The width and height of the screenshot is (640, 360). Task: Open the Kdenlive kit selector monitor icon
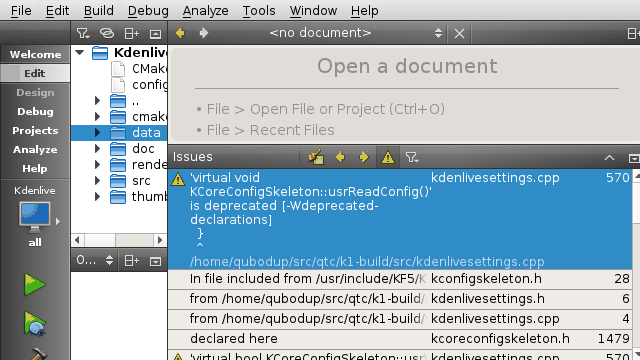tap(35, 217)
